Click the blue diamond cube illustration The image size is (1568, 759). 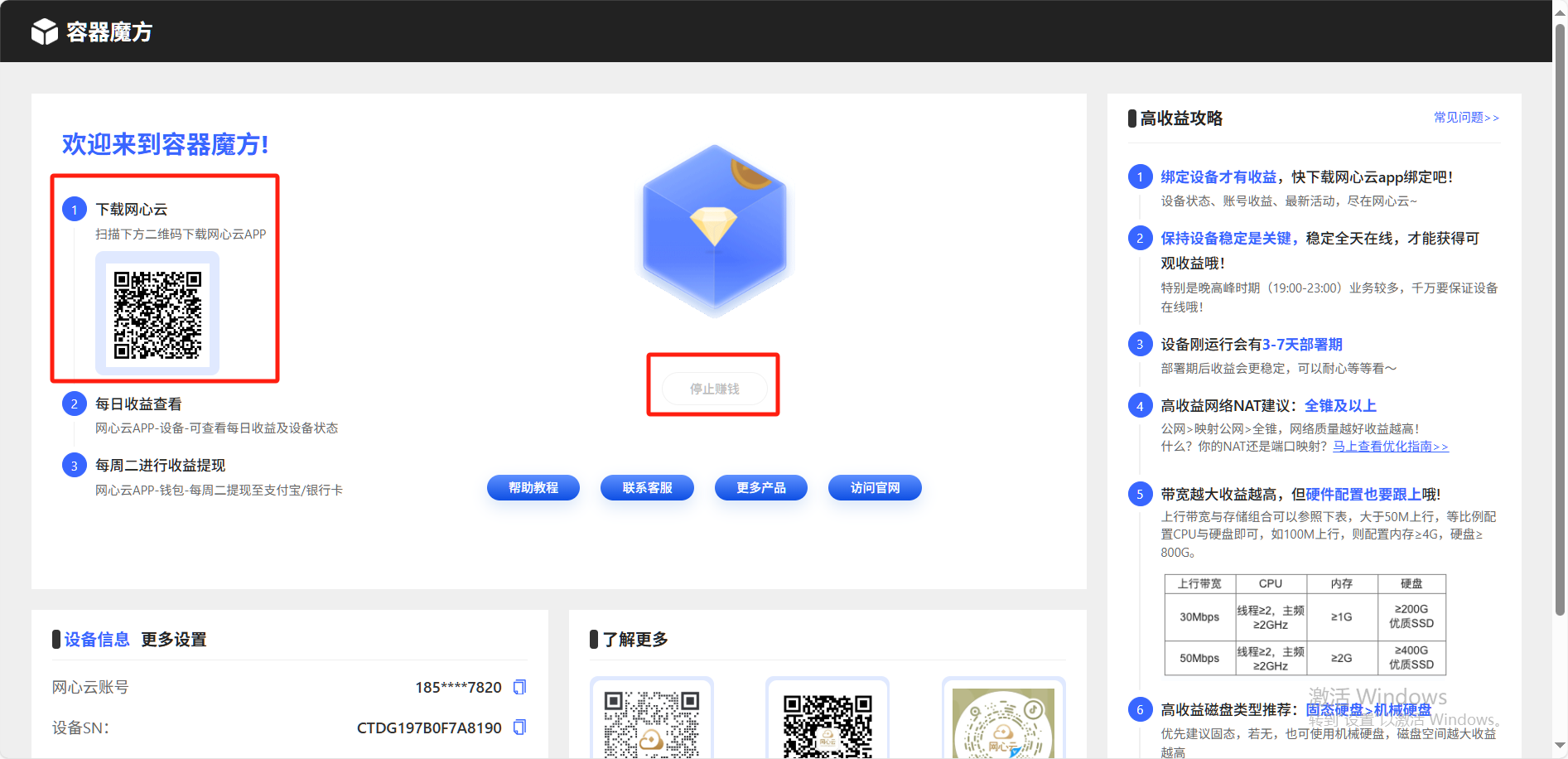click(x=714, y=230)
